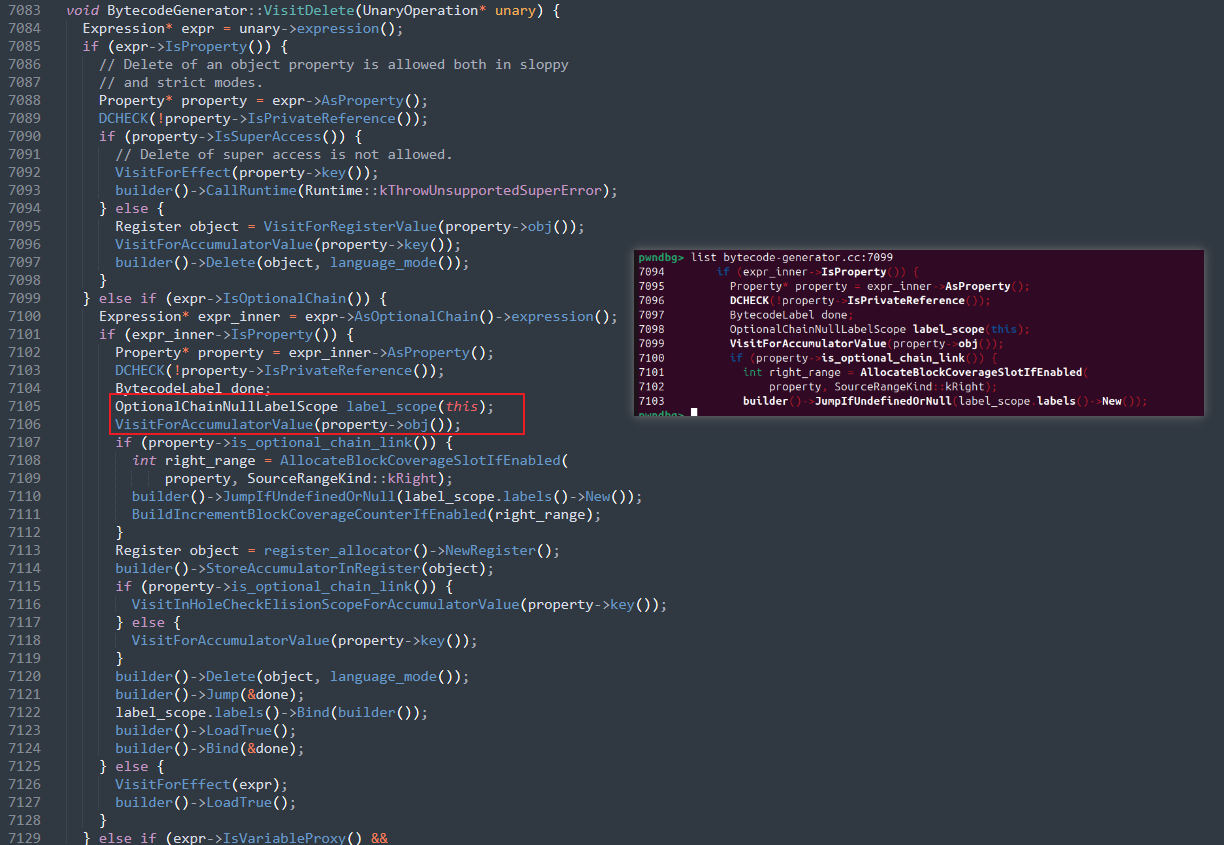Click the 'this' argument in the editor's label_scope
This screenshot has width=1224, height=845.
pyautogui.click(x=462, y=406)
